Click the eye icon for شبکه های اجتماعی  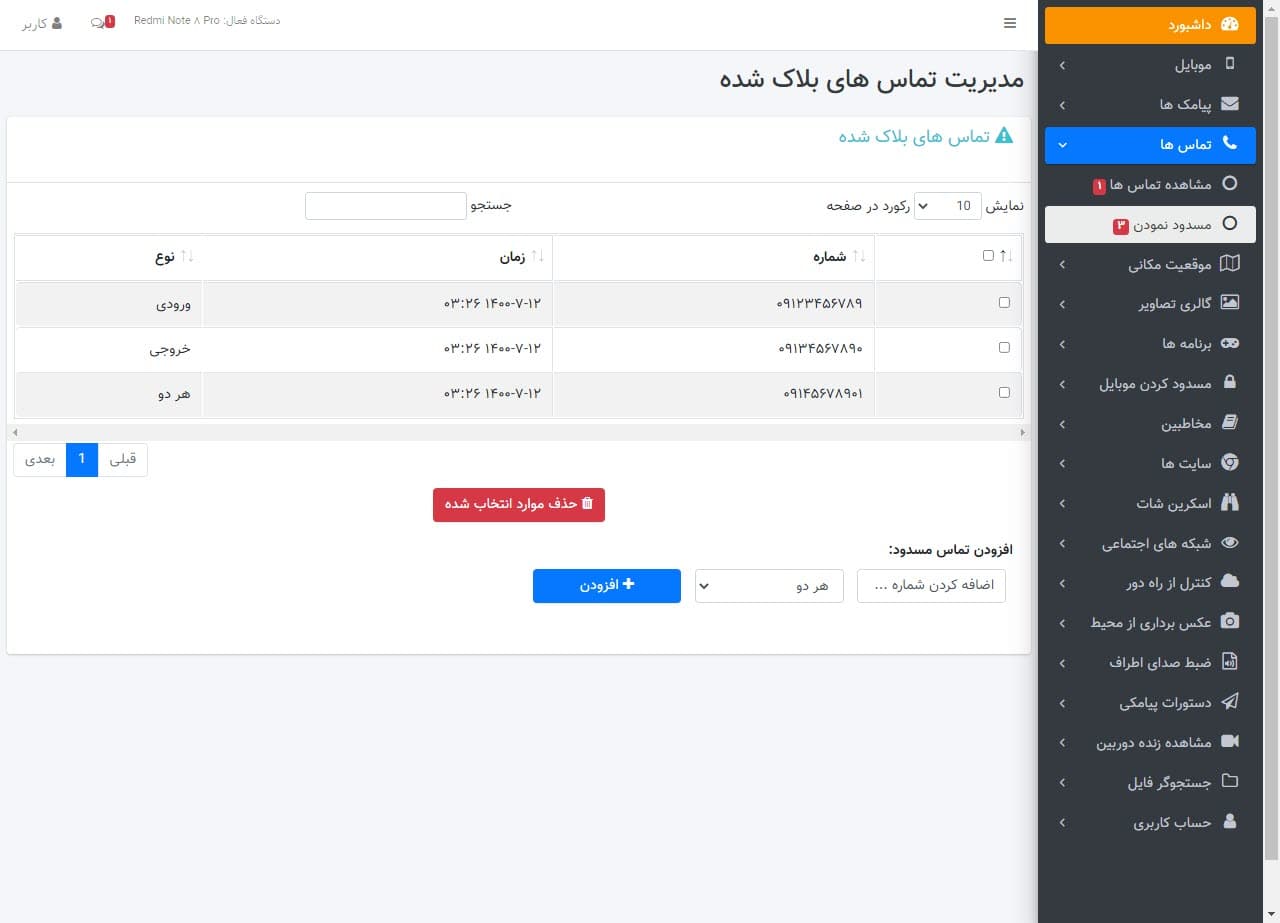point(1230,543)
